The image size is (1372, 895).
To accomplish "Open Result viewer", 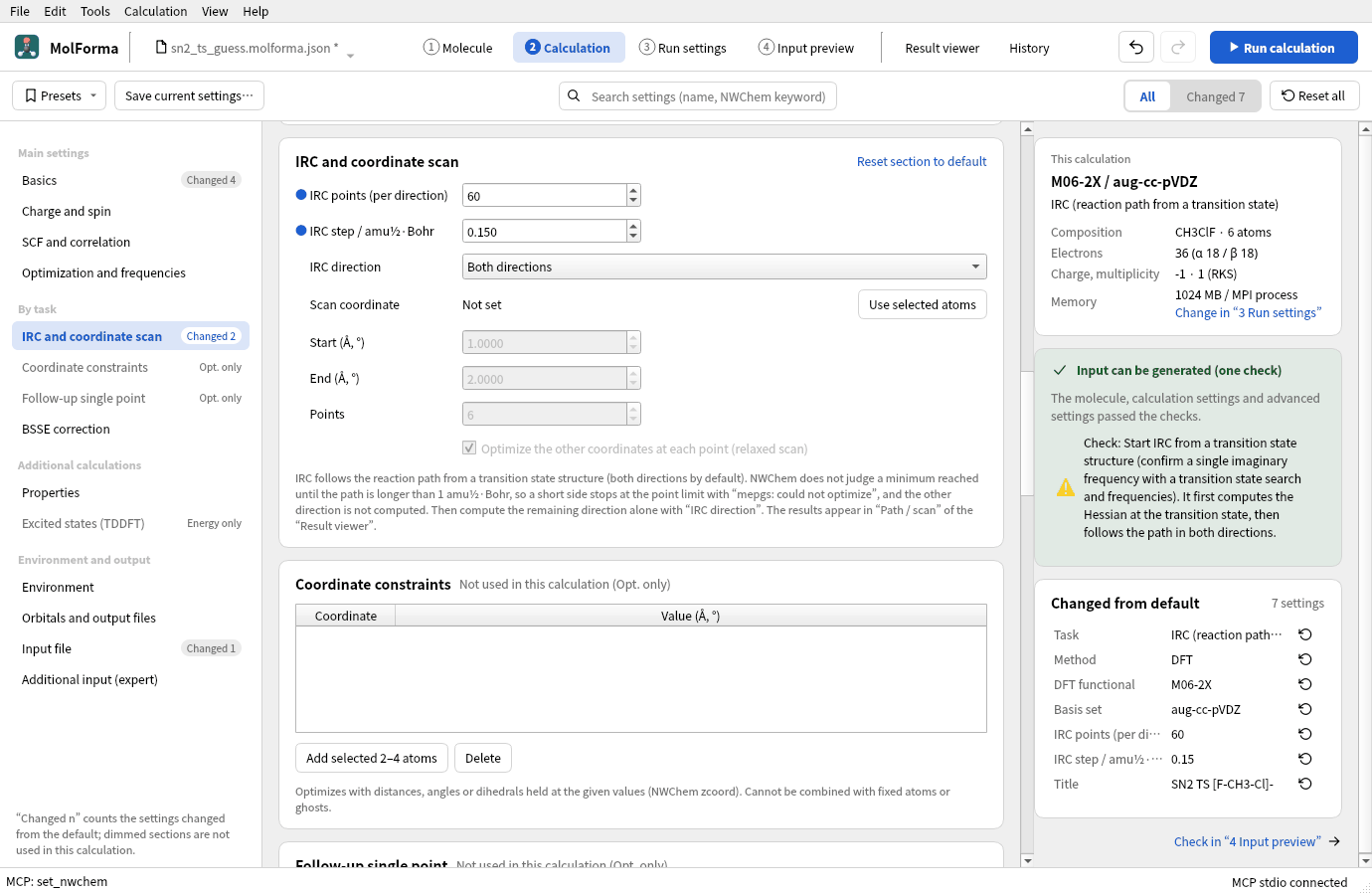I will click(942, 48).
